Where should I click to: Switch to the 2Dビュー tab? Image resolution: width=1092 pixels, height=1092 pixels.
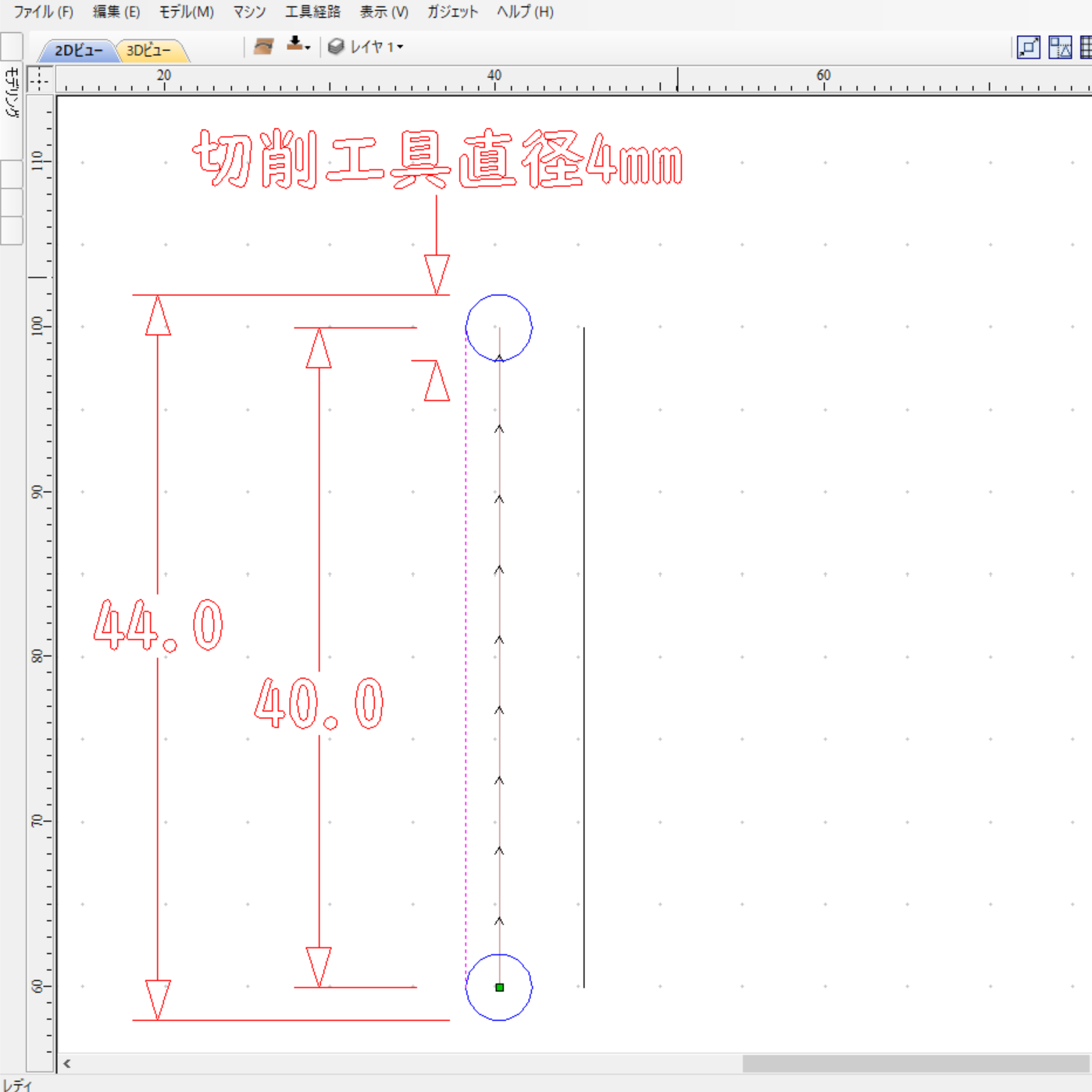pyautogui.click(x=77, y=50)
